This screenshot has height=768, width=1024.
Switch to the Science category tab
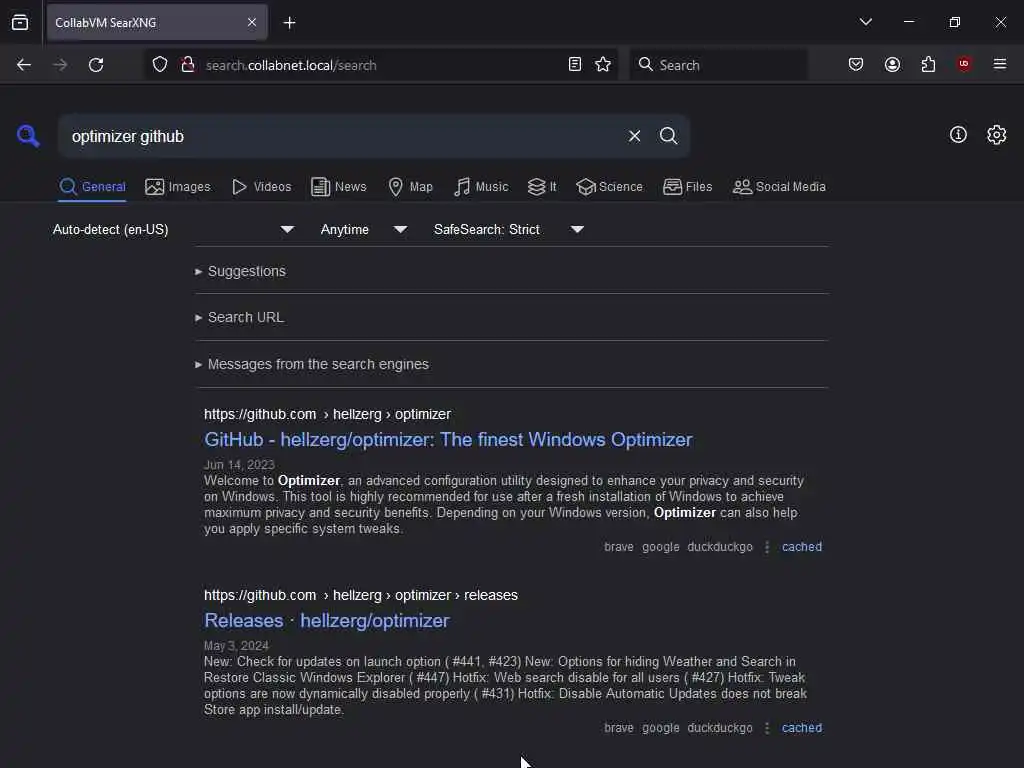pyautogui.click(x=609, y=187)
